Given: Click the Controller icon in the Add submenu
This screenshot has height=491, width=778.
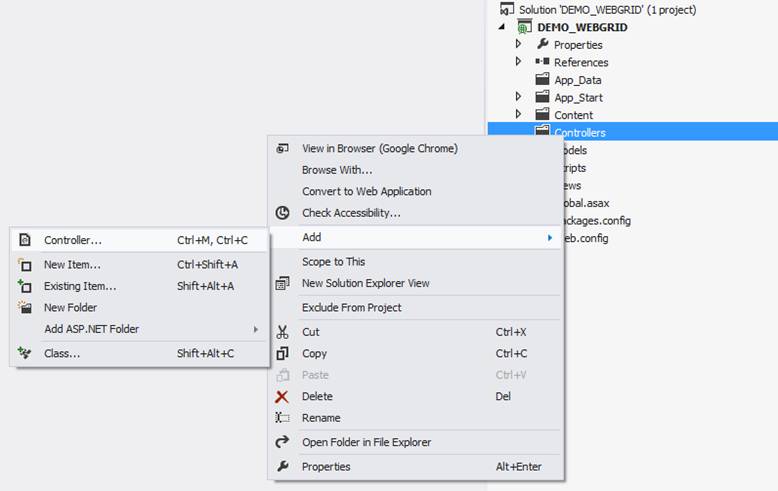Looking at the screenshot, I should pyautogui.click(x=25, y=240).
